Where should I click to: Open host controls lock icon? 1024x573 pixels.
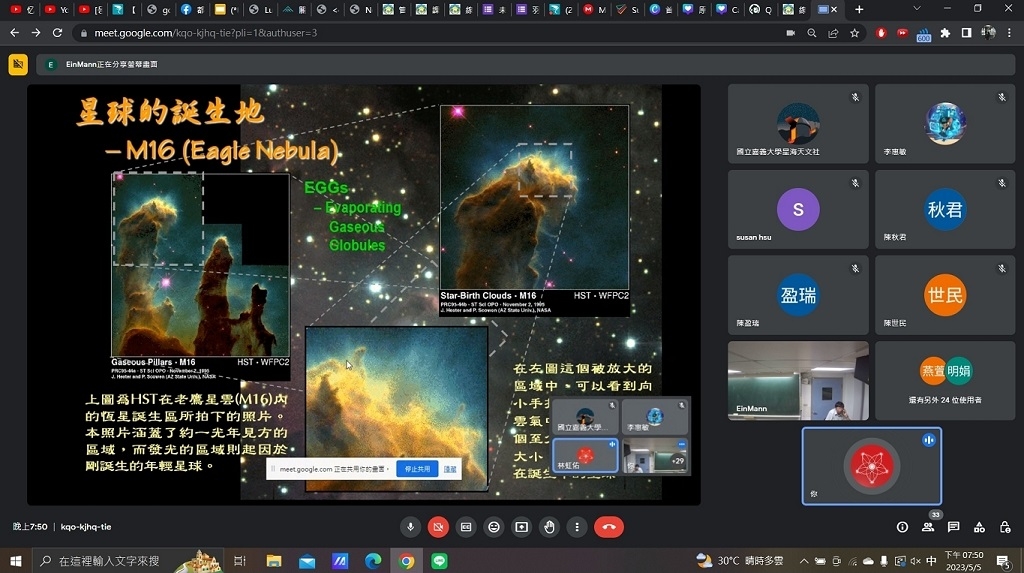click(x=1005, y=527)
